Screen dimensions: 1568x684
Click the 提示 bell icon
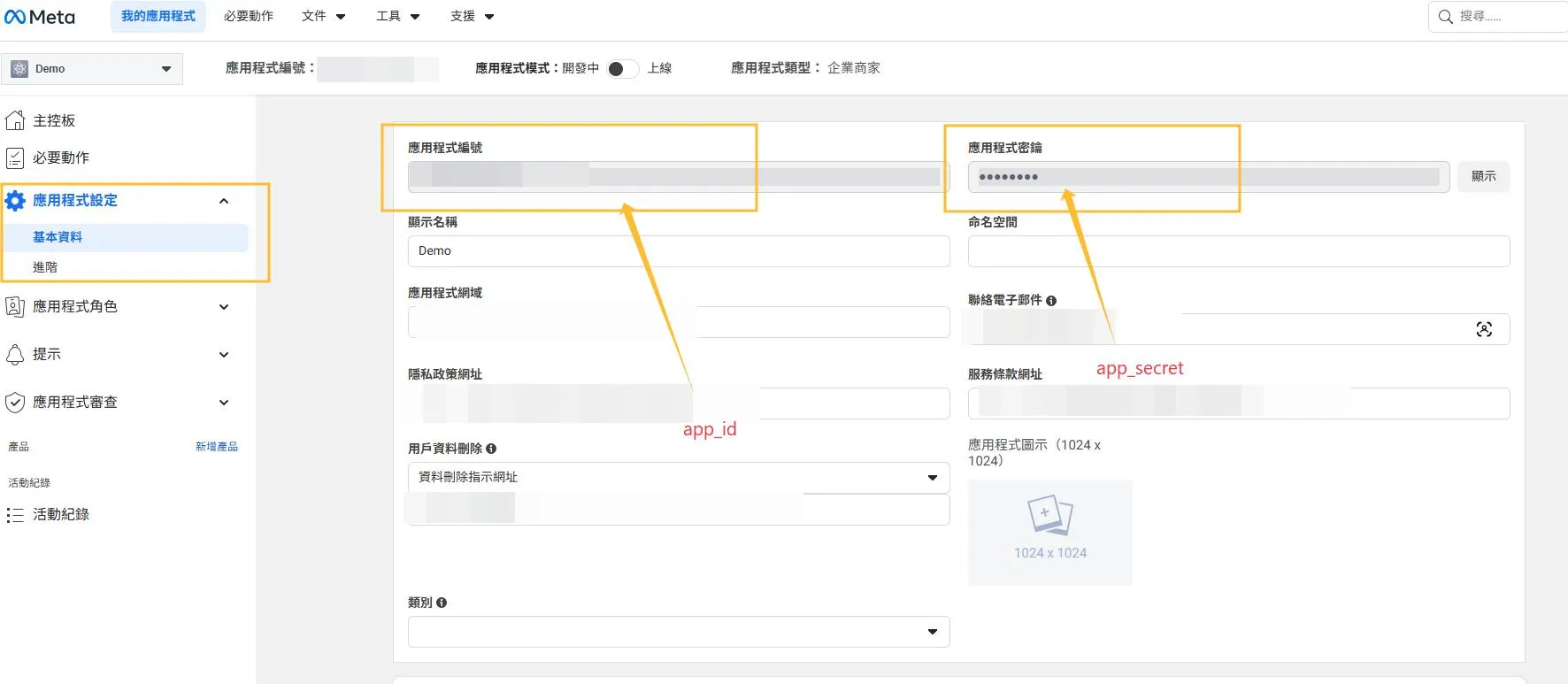click(15, 355)
